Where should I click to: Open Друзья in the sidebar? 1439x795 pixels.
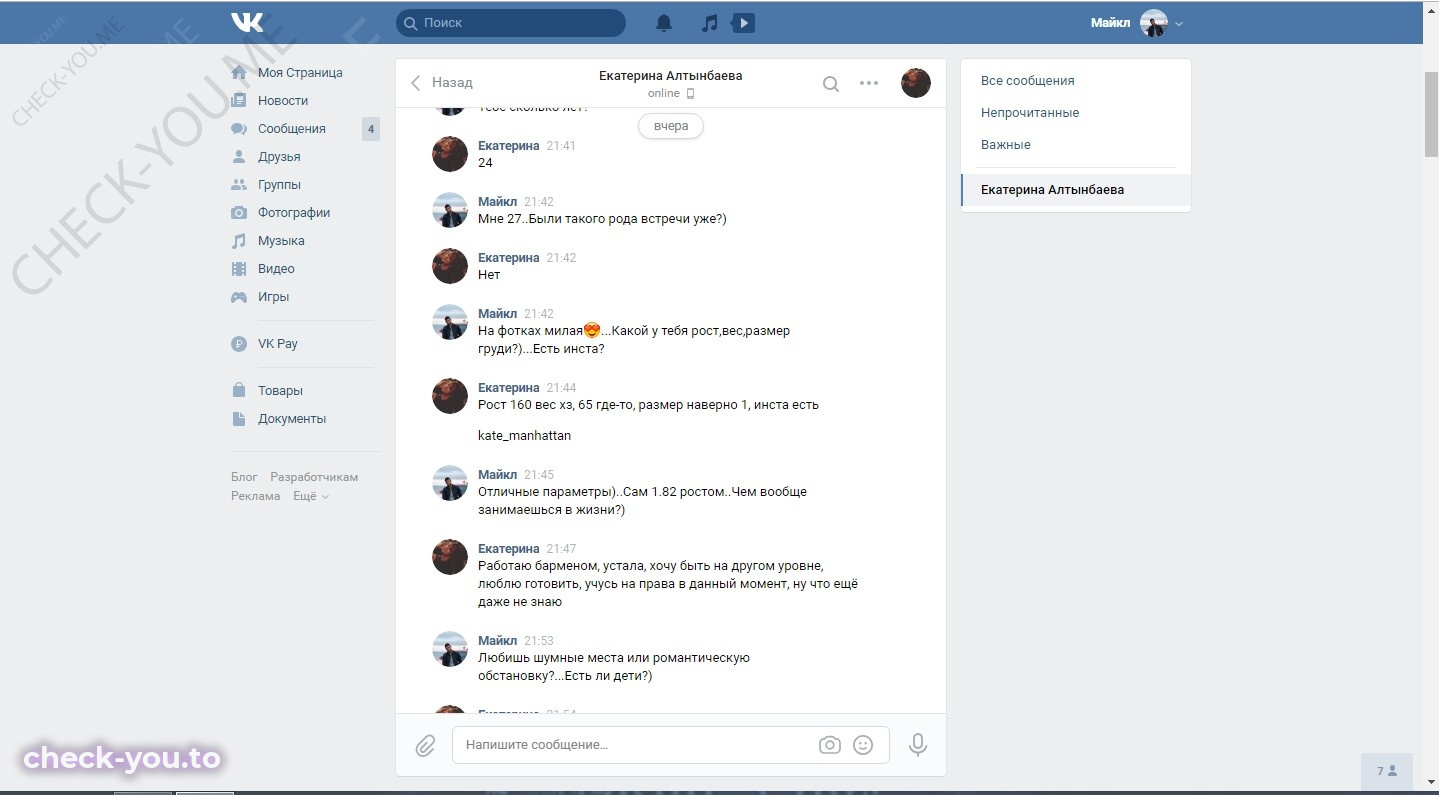click(279, 157)
